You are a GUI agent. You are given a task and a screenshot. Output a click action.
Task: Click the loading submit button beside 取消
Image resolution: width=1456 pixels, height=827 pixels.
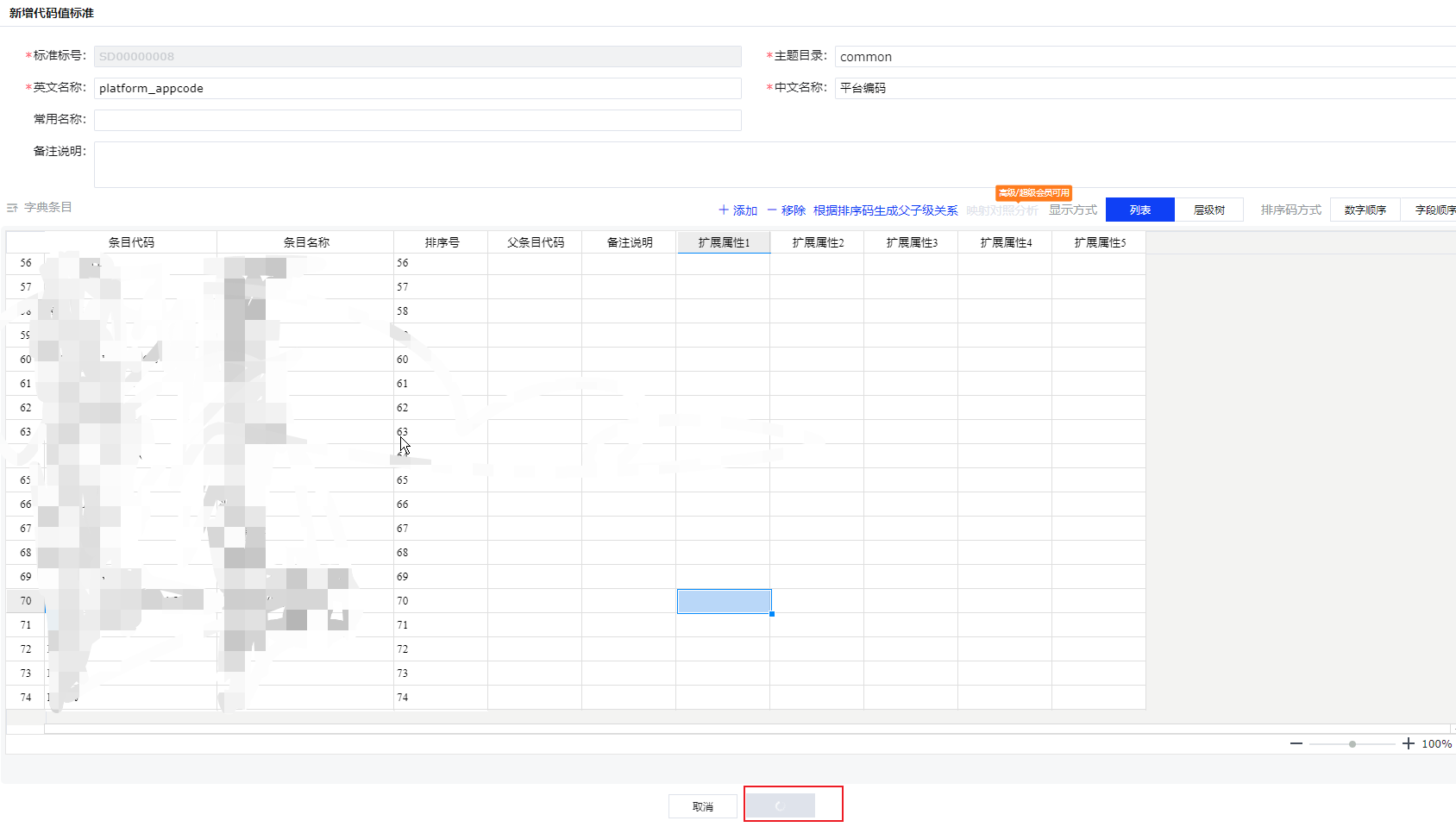(x=780, y=805)
